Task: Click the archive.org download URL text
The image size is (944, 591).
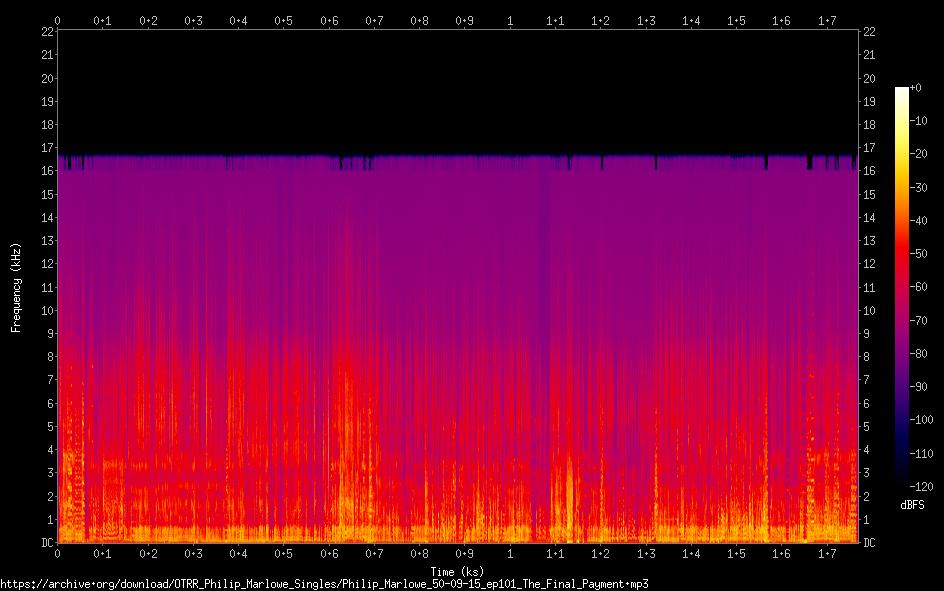Action: (x=330, y=583)
